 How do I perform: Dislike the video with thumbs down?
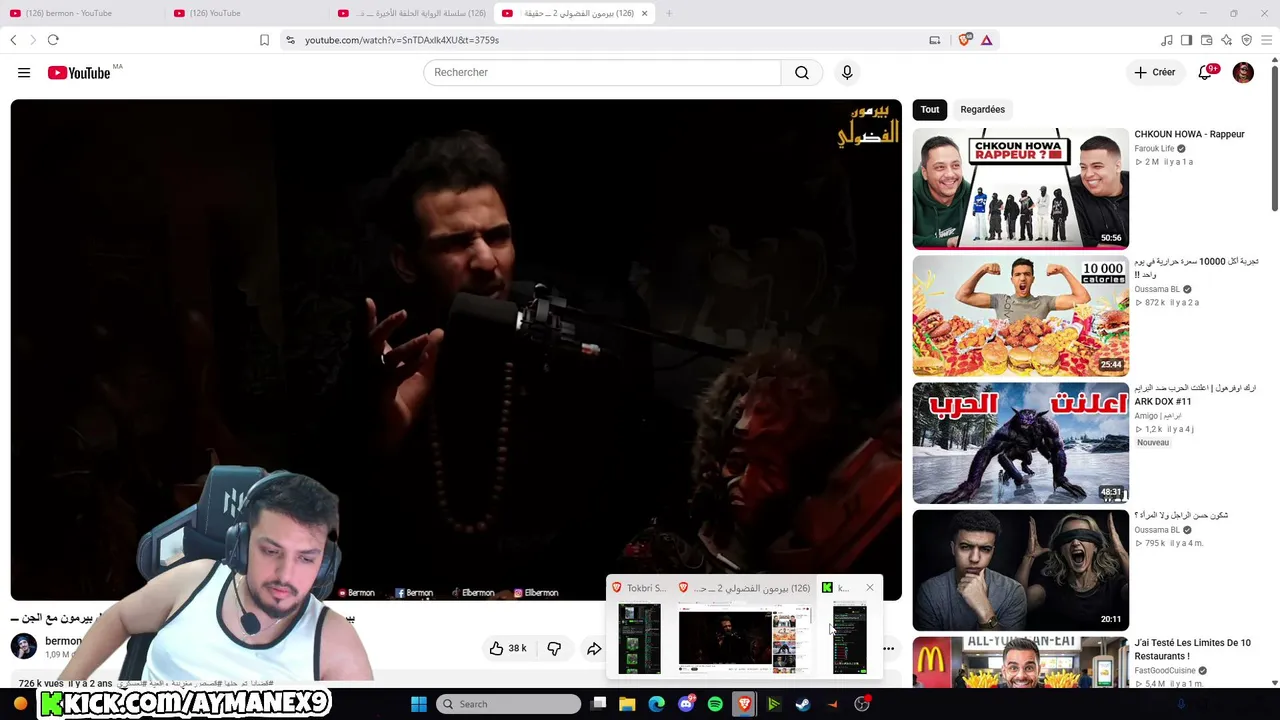554,648
